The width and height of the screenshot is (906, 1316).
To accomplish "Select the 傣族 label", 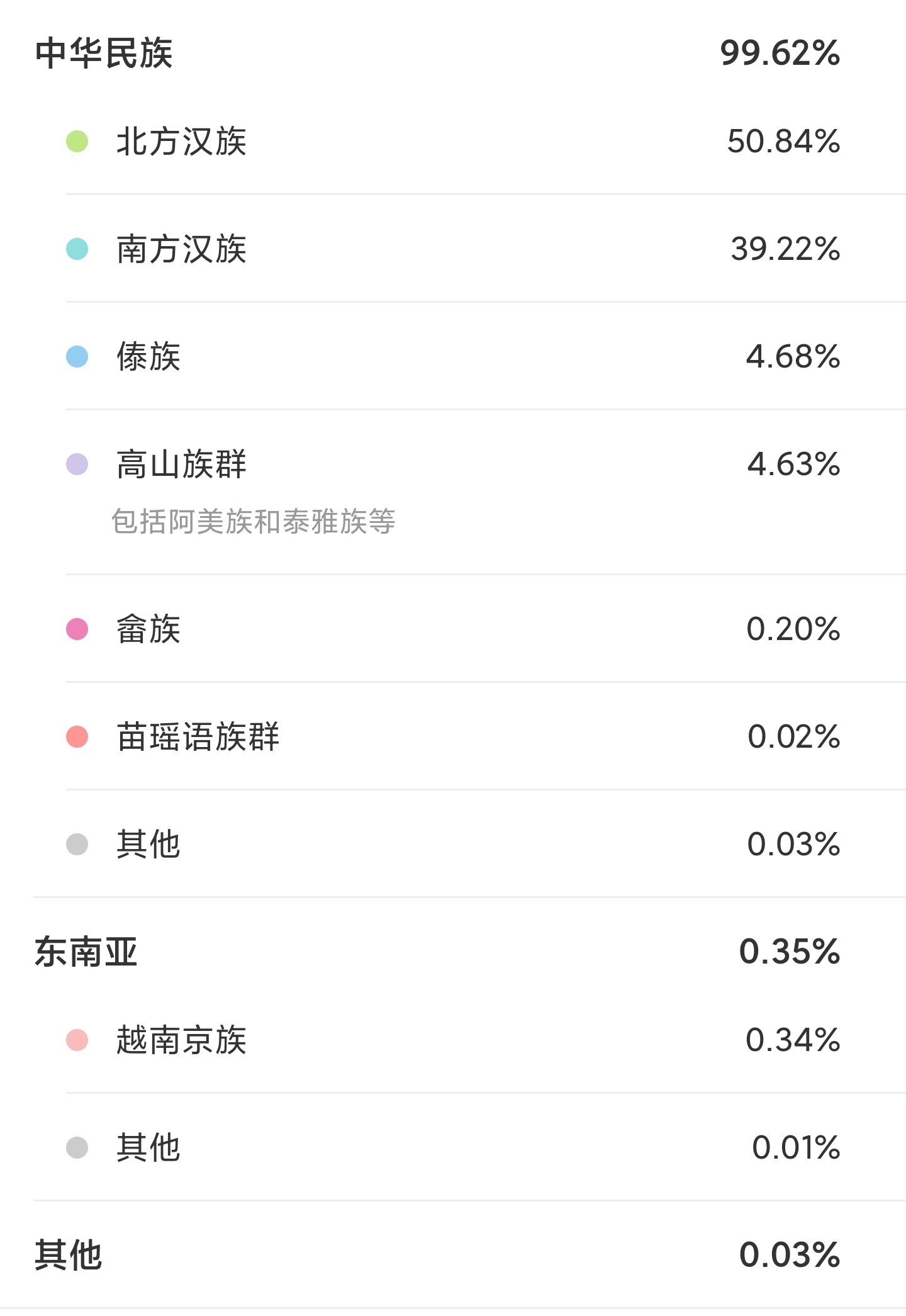I will 148,357.
